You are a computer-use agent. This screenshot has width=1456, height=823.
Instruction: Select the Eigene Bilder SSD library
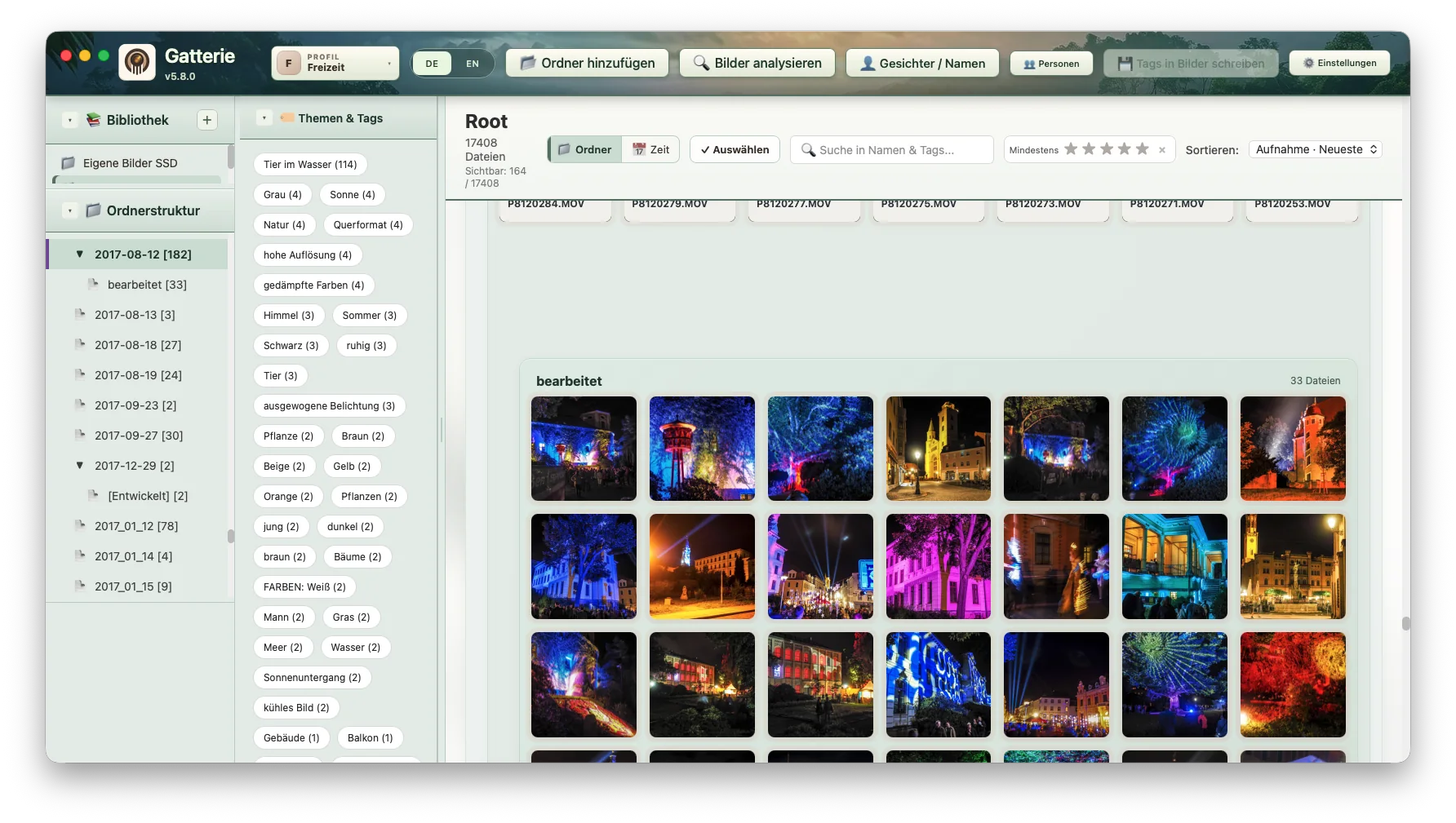[137, 163]
